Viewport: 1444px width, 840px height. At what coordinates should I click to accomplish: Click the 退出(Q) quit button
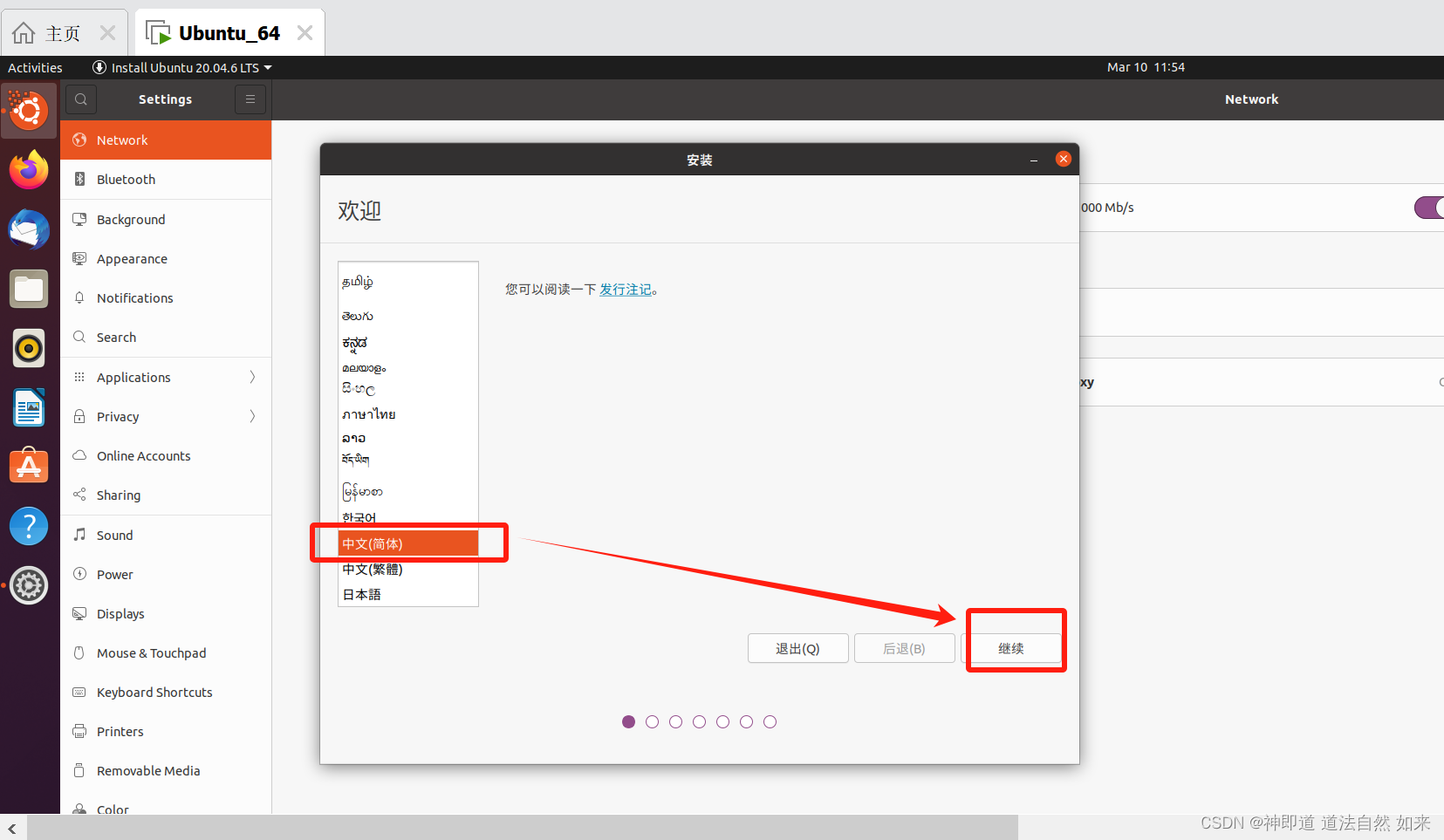798,648
